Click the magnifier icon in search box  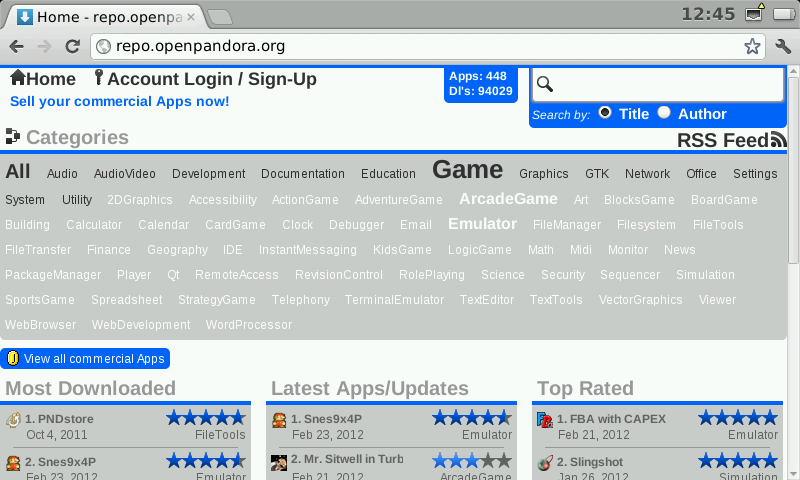point(545,84)
